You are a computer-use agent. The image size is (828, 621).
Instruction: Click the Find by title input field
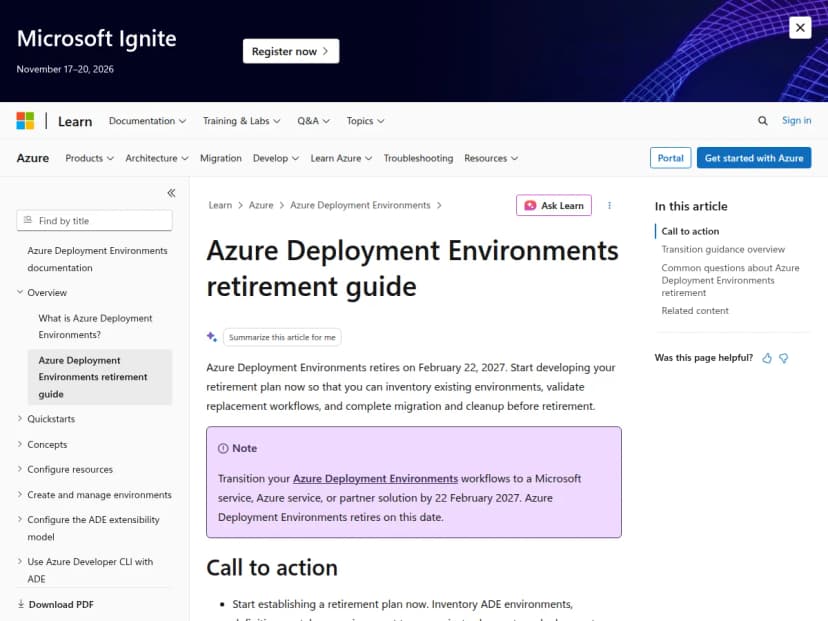(x=95, y=220)
